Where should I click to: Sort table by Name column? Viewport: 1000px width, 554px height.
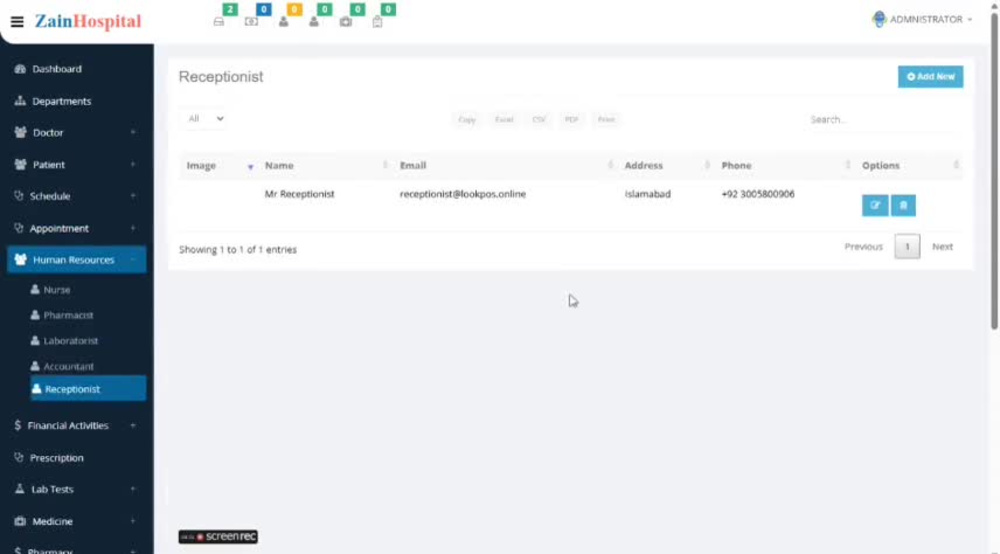325,166
